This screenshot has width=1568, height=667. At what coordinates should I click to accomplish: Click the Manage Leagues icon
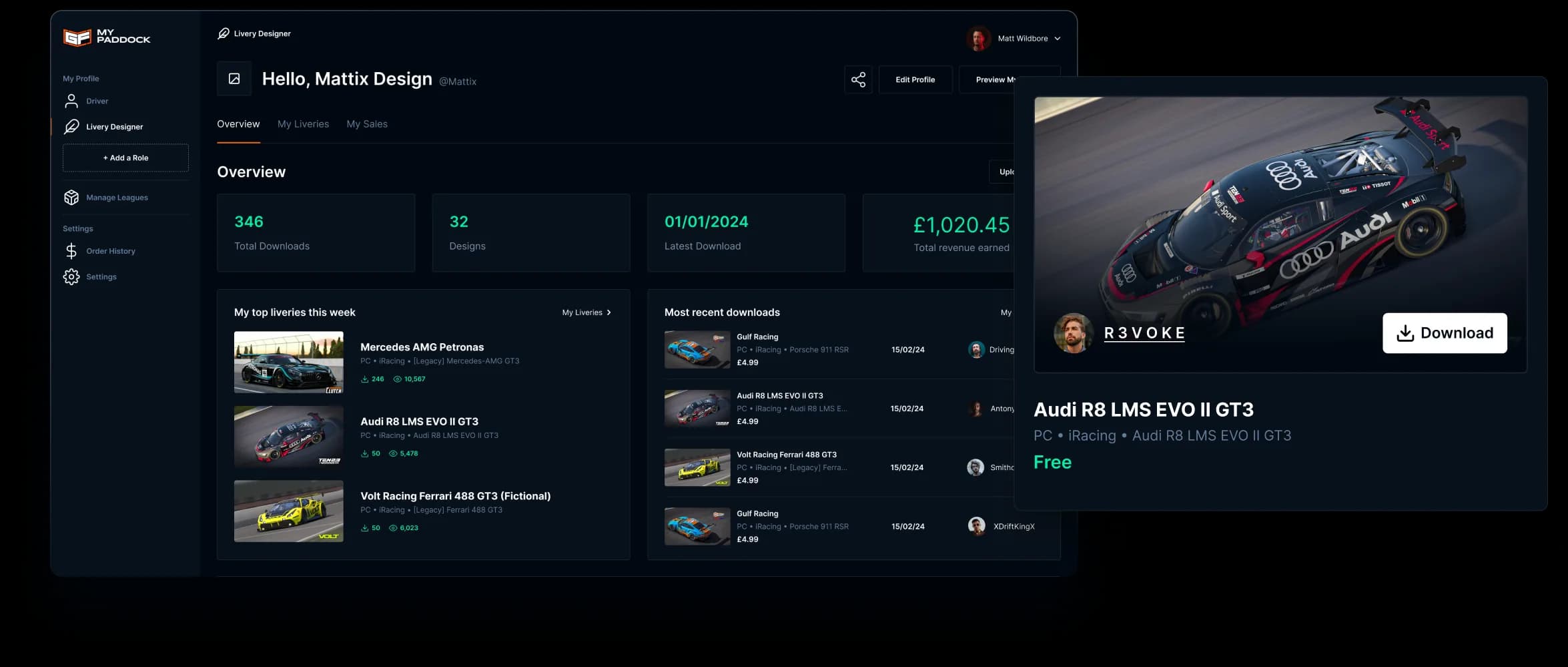point(71,197)
